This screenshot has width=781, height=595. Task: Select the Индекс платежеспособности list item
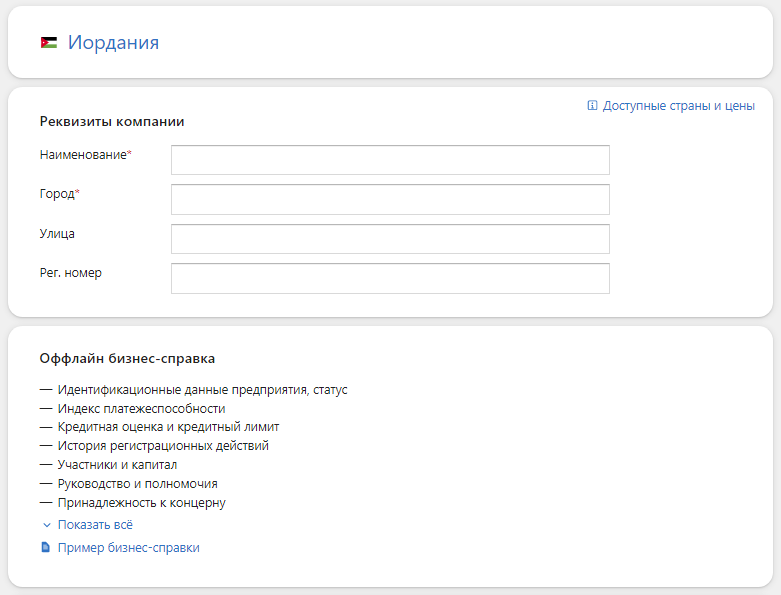(141, 409)
